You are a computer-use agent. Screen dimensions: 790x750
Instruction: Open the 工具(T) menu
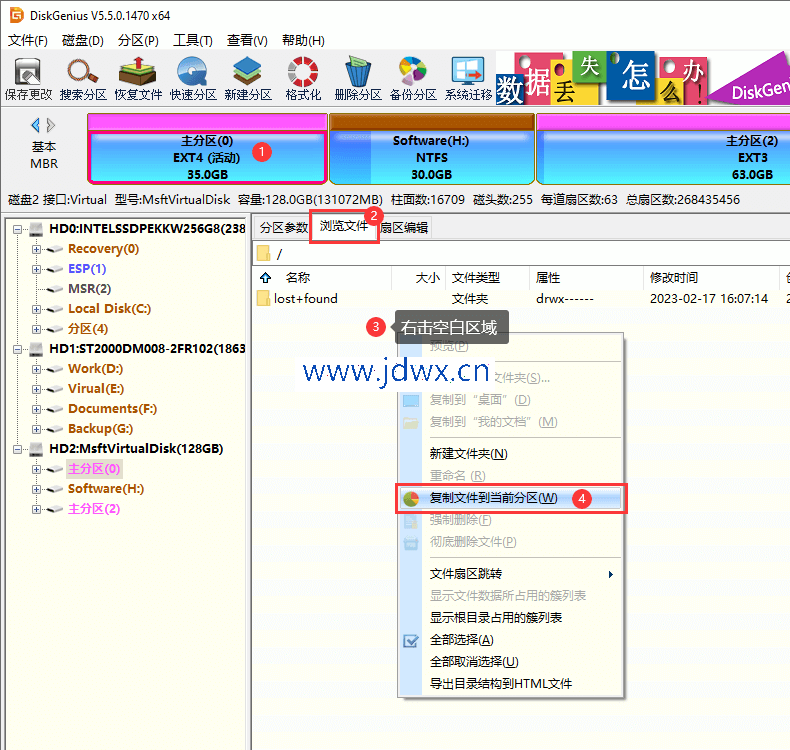tap(192, 40)
